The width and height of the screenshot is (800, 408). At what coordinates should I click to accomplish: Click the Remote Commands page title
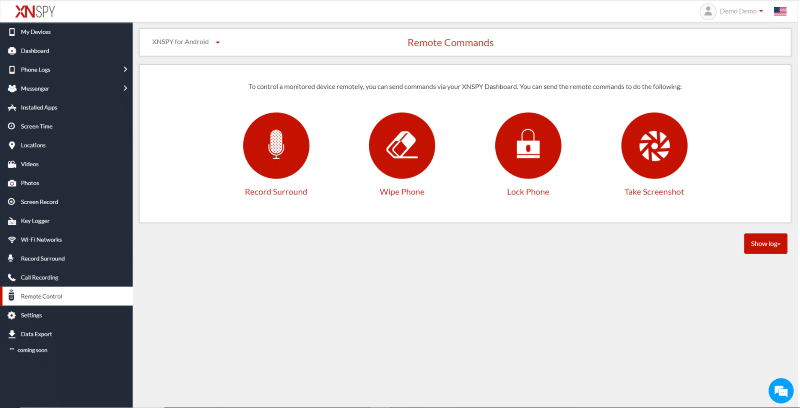coord(451,43)
